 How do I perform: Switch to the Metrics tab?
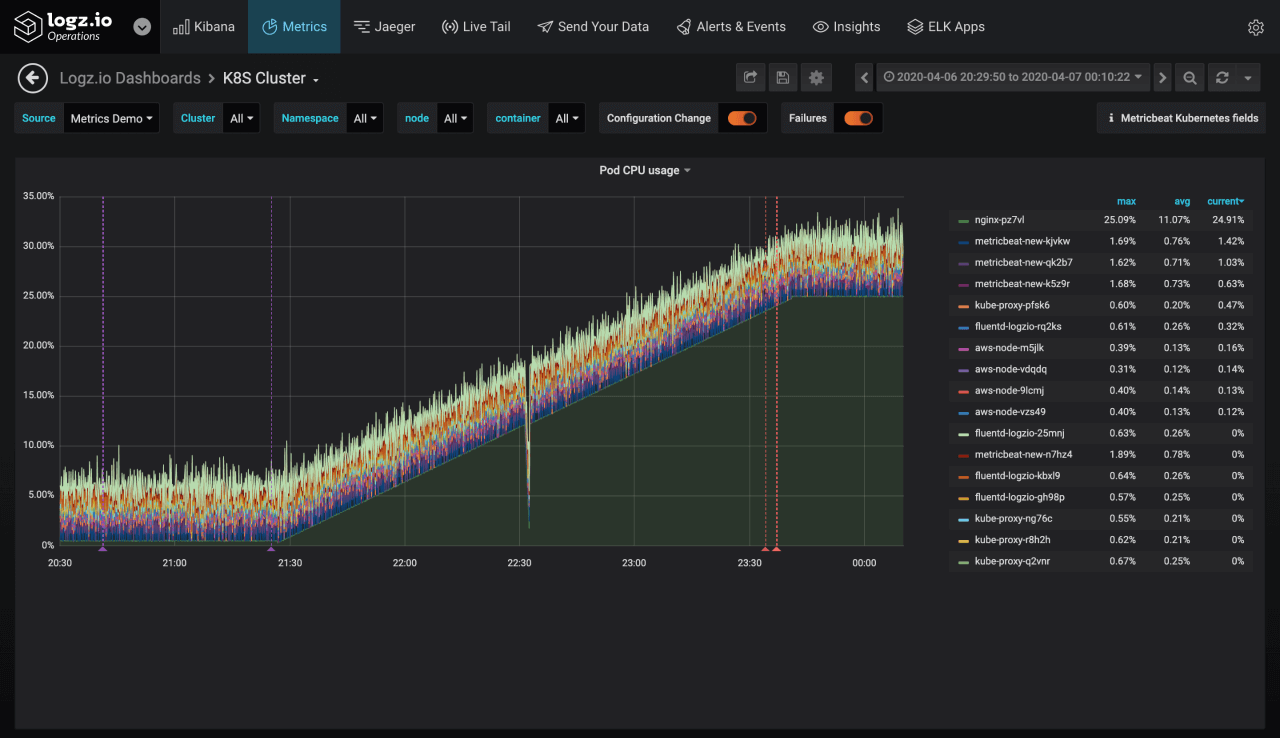click(x=294, y=27)
